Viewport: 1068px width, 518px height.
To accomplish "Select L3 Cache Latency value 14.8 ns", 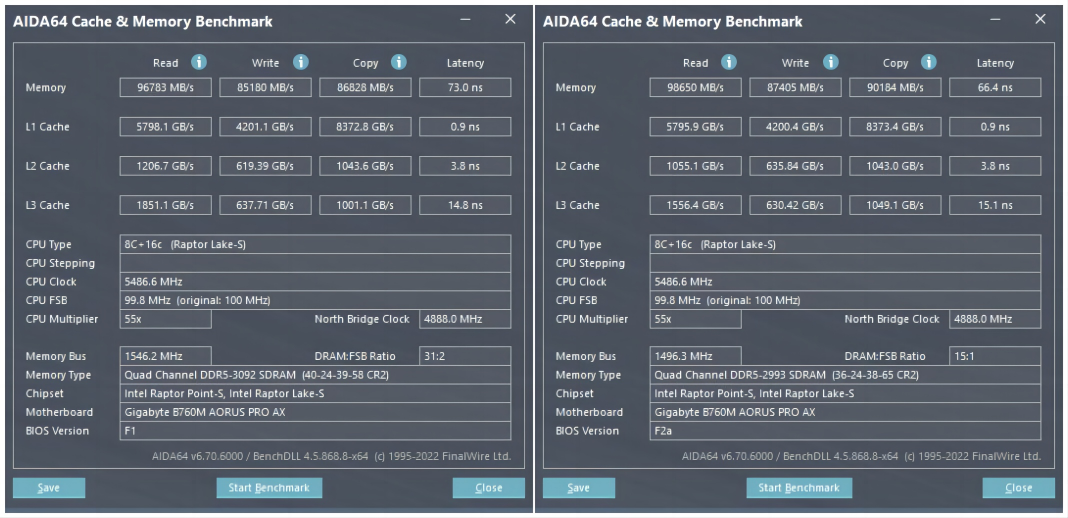I will (465, 205).
